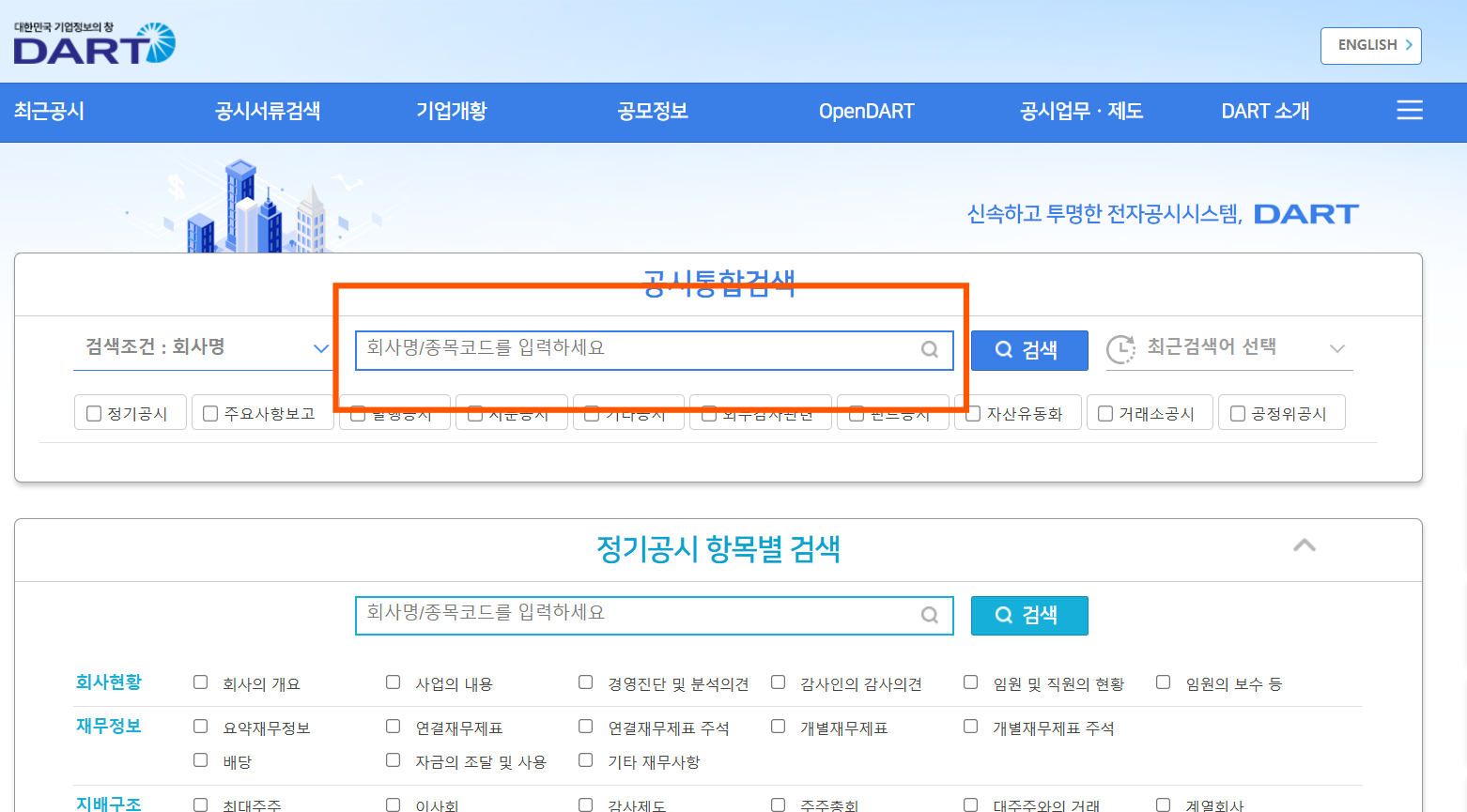Check the 감사인의 감사의견 checkbox
1467x812 pixels.
[779, 682]
